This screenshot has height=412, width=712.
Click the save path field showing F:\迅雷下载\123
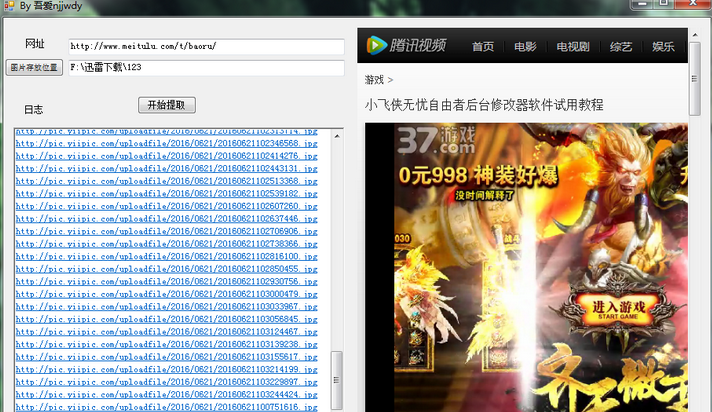pyautogui.click(x=206, y=68)
